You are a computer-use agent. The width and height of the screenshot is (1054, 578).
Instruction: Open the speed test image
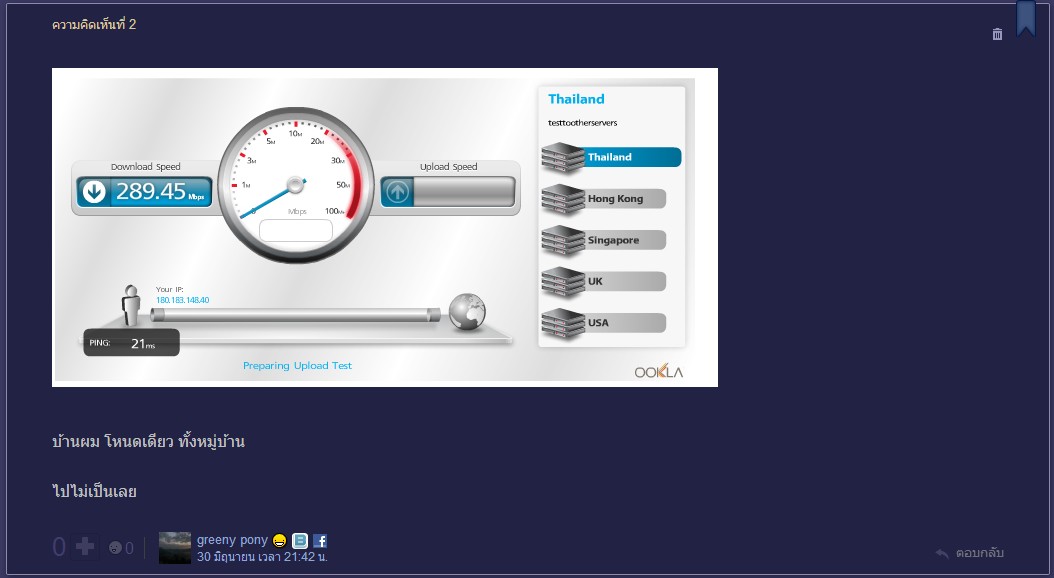tap(384, 227)
